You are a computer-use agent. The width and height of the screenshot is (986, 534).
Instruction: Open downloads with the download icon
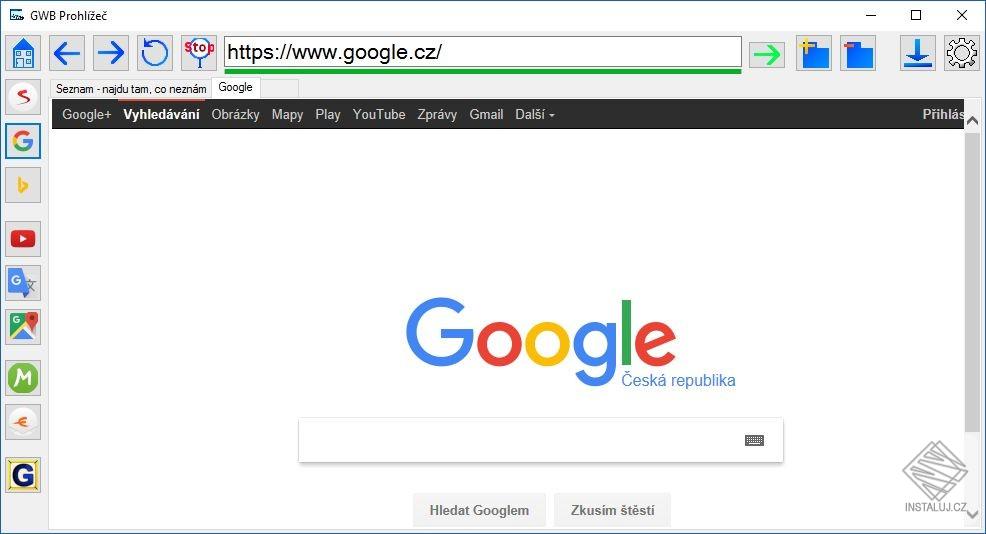pos(917,53)
